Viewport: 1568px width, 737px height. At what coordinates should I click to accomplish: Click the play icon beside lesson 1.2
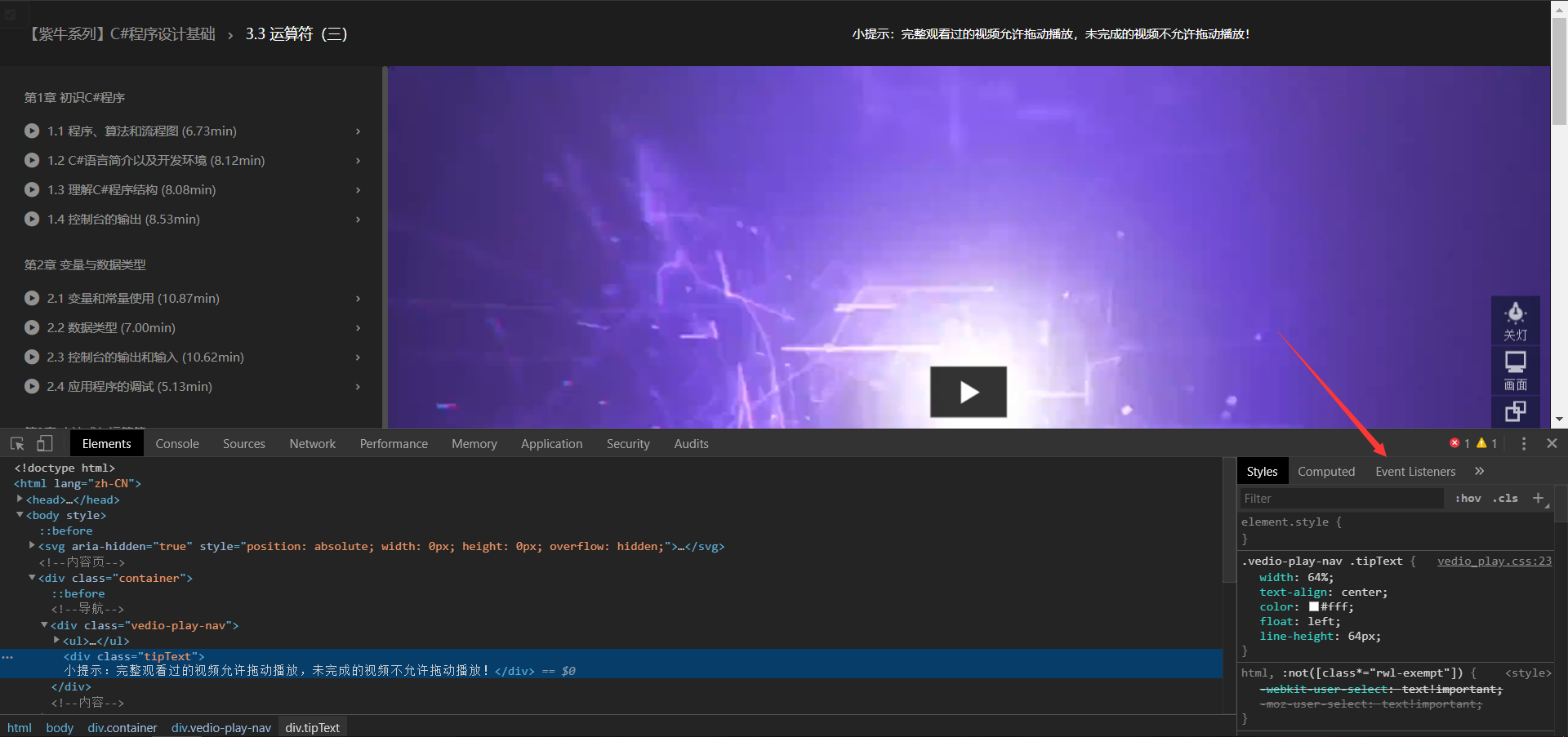pyautogui.click(x=32, y=160)
